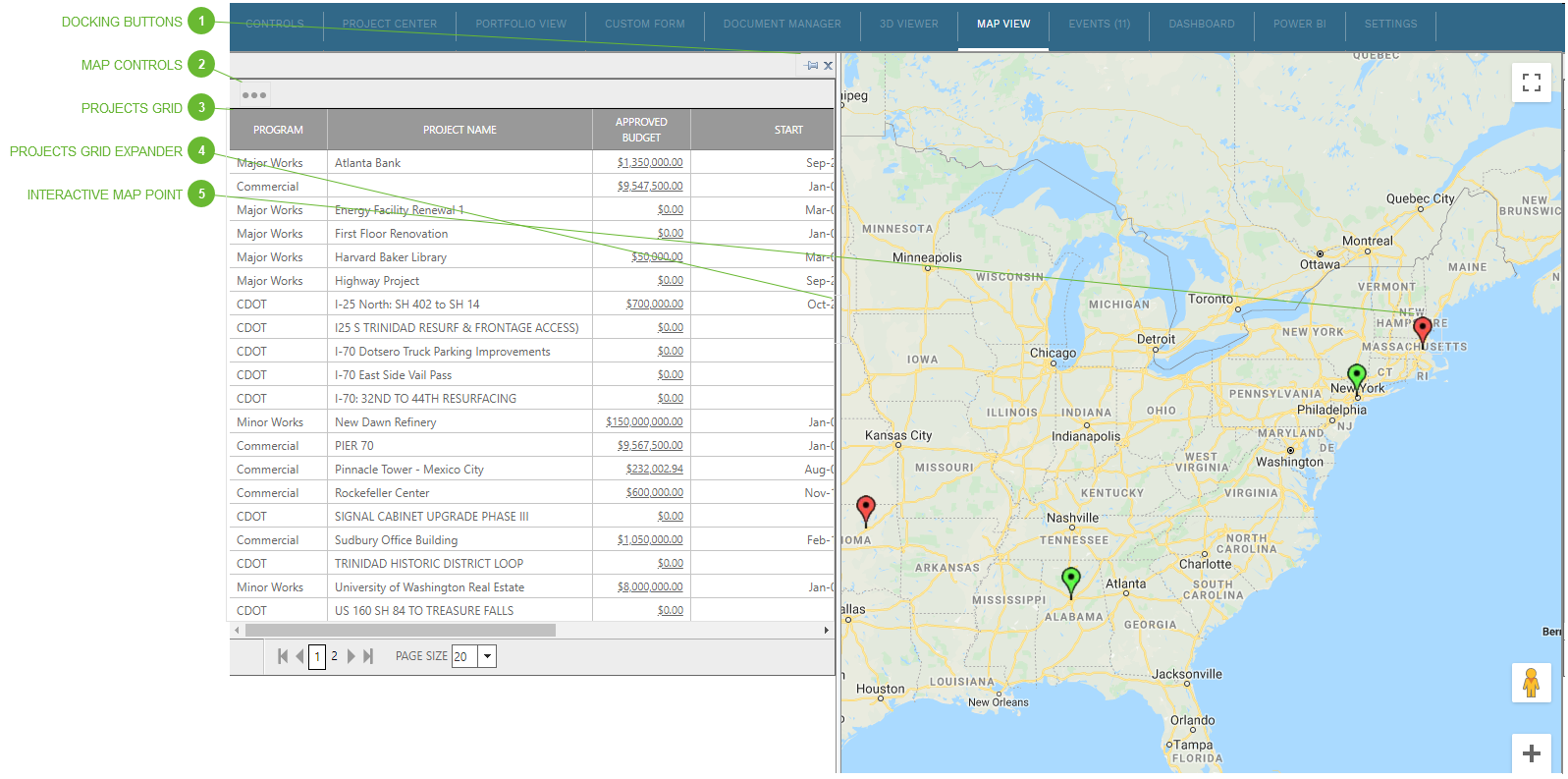Image resolution: width=1568 pixels, height=779 pixels.
Task: Open PIER 70 budget $9,567,500.00 link
Action: tap(650, 446)
